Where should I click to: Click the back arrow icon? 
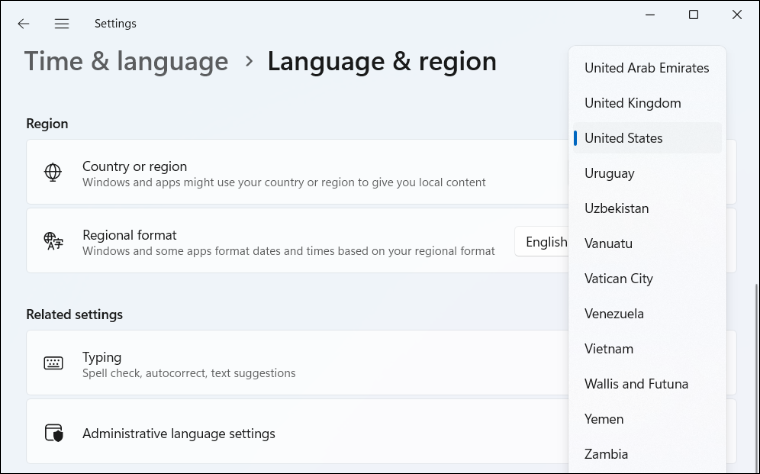(23, 24)
